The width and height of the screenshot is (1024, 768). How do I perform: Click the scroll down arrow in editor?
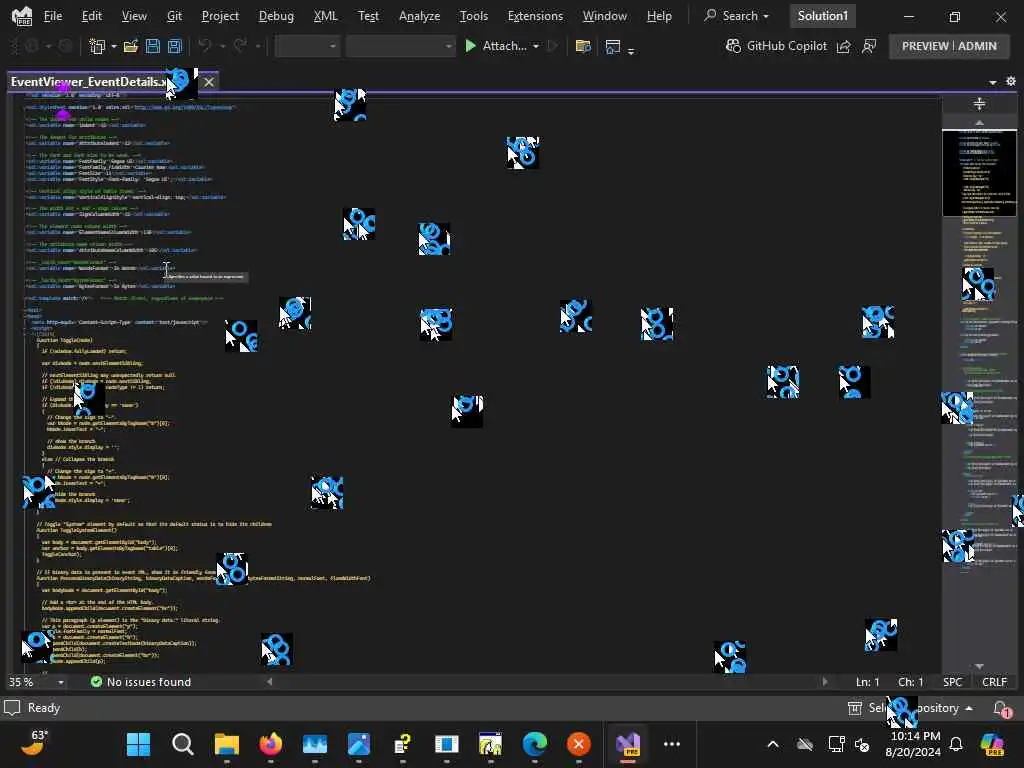point(979,666)
